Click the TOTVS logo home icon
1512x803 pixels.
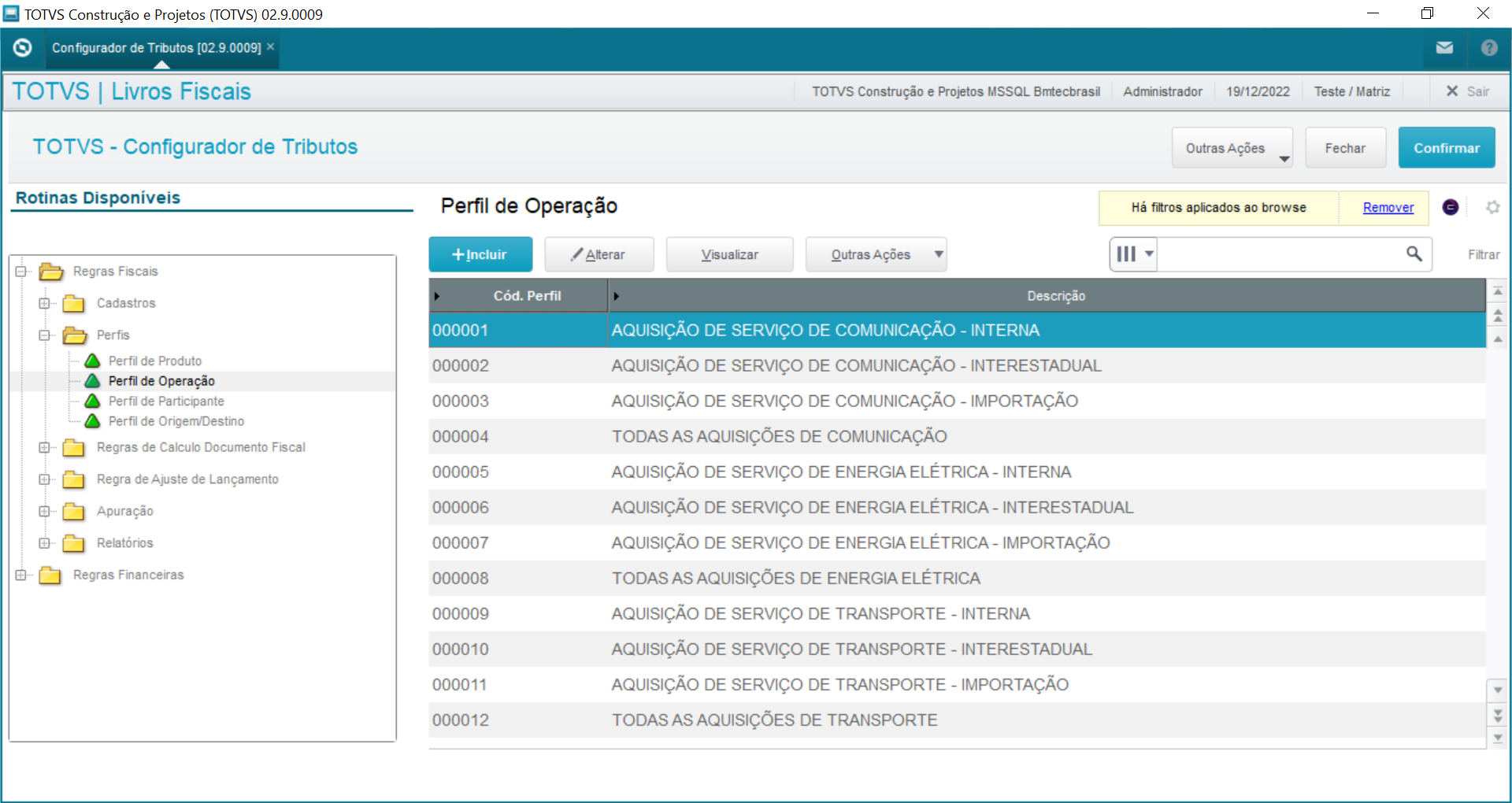coord(23,48)
